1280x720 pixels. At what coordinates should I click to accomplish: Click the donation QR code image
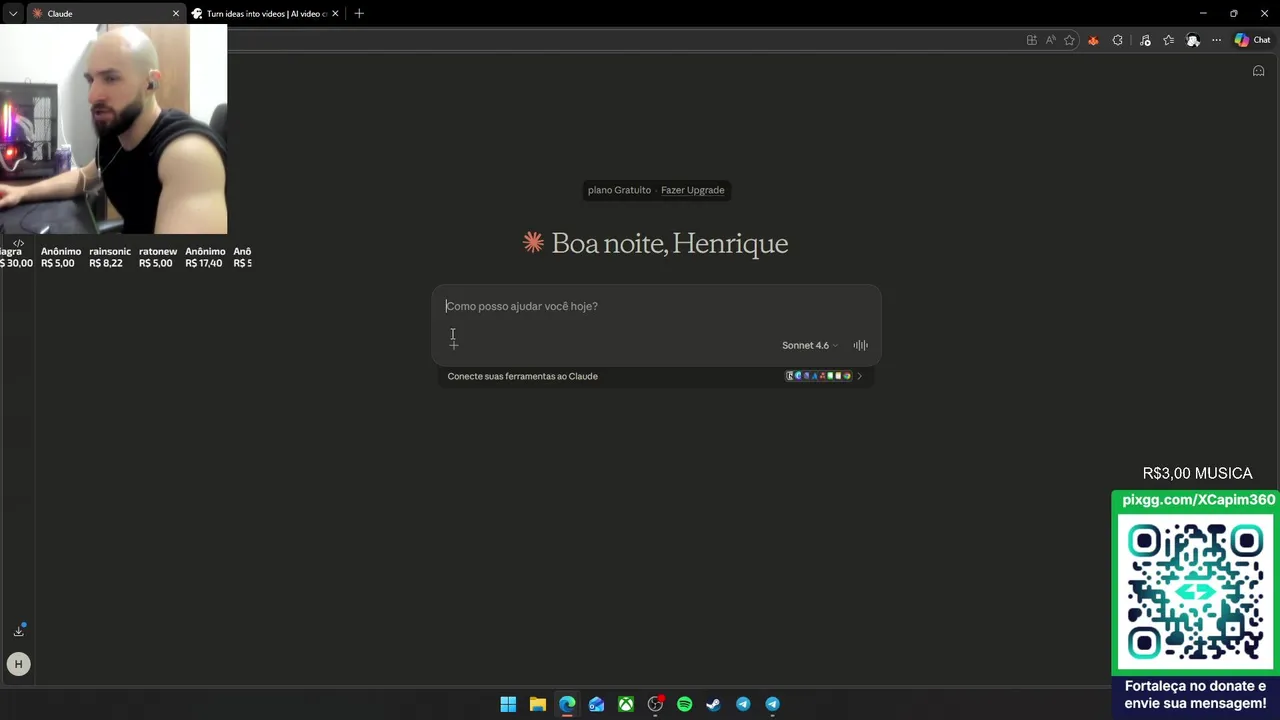click(x=1195, y=593)
